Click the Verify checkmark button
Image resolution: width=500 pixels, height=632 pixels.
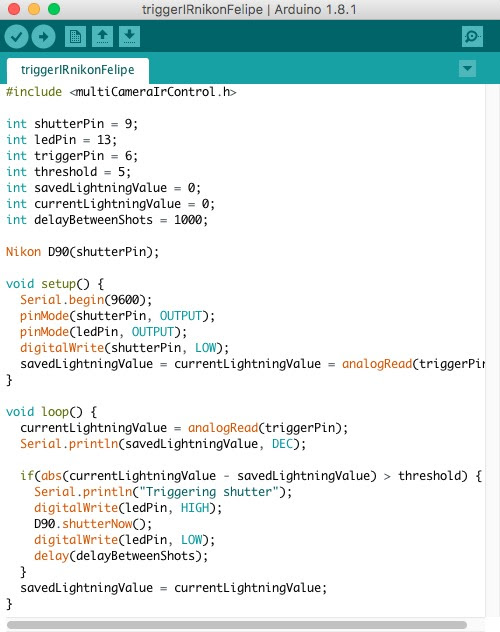tap(16, 37)
